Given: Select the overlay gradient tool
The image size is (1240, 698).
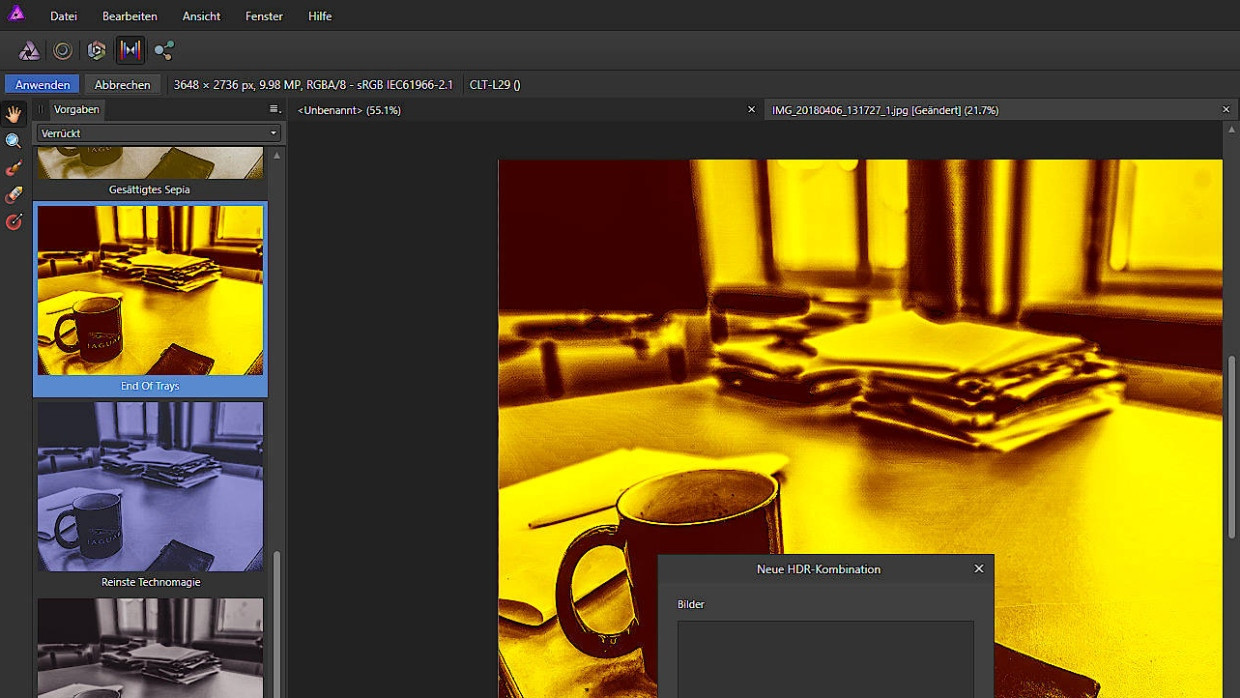Looking at the screenshot, I should [14, 222].
